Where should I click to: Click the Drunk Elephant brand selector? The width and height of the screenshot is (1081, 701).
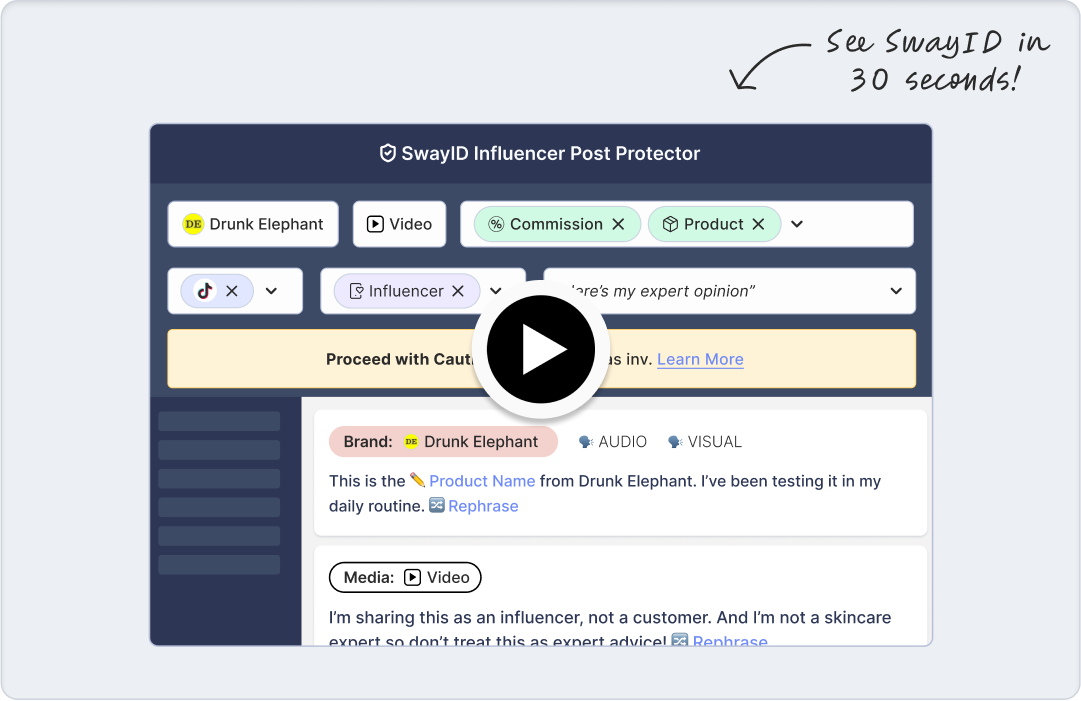(x=253, y=224)
